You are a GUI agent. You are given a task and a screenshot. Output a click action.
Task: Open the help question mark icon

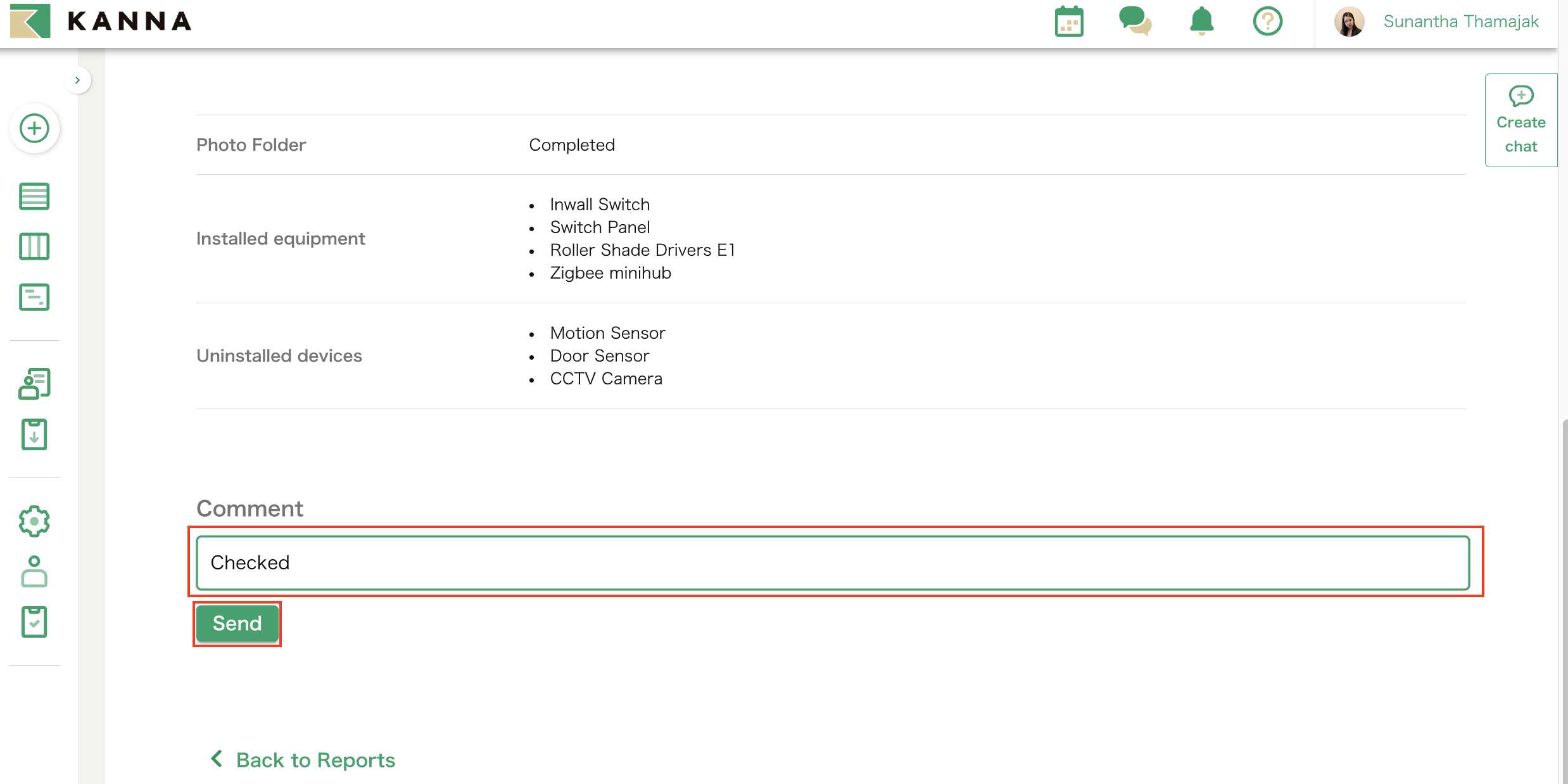1267,21
